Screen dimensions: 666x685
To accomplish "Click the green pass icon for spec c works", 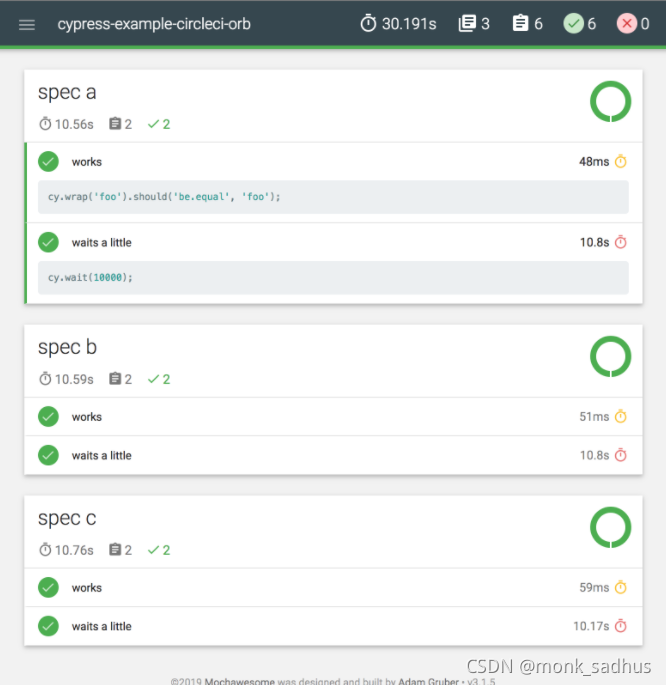I will [48, 588].
